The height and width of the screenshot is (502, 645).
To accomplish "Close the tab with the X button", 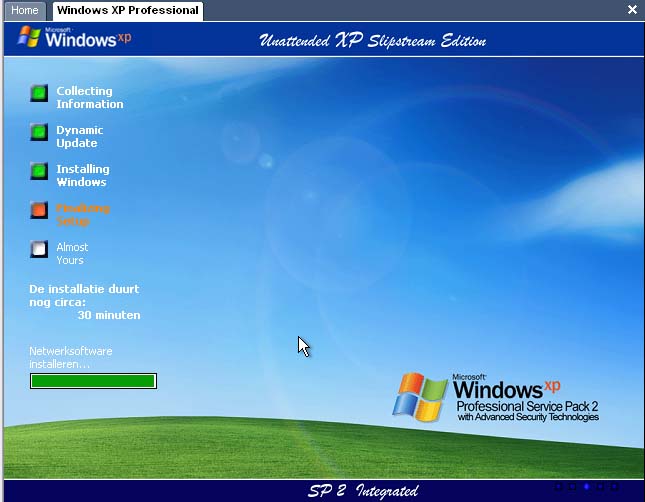I will [632, 9].
